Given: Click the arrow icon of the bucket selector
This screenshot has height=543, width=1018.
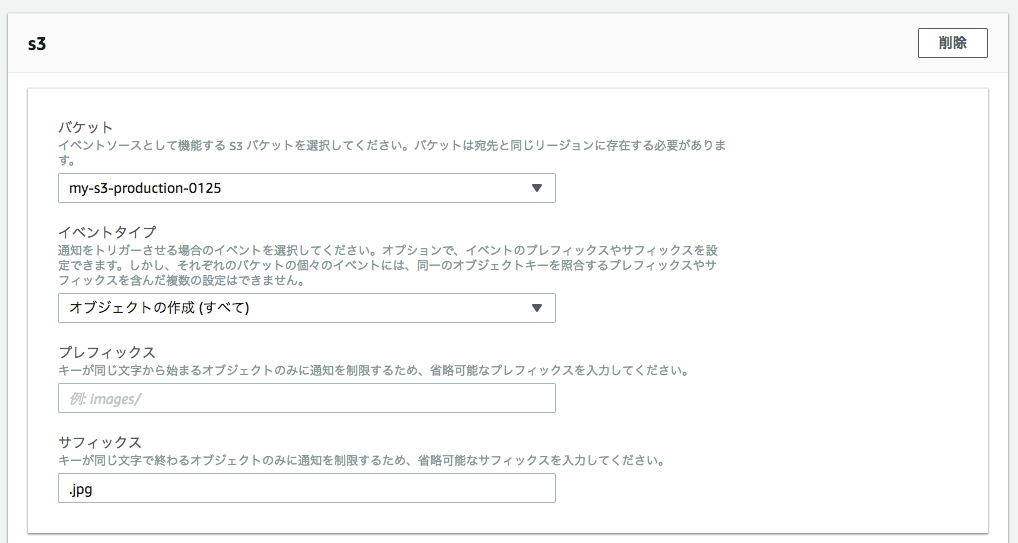Looking at the screenshot, I should (536, 188).
